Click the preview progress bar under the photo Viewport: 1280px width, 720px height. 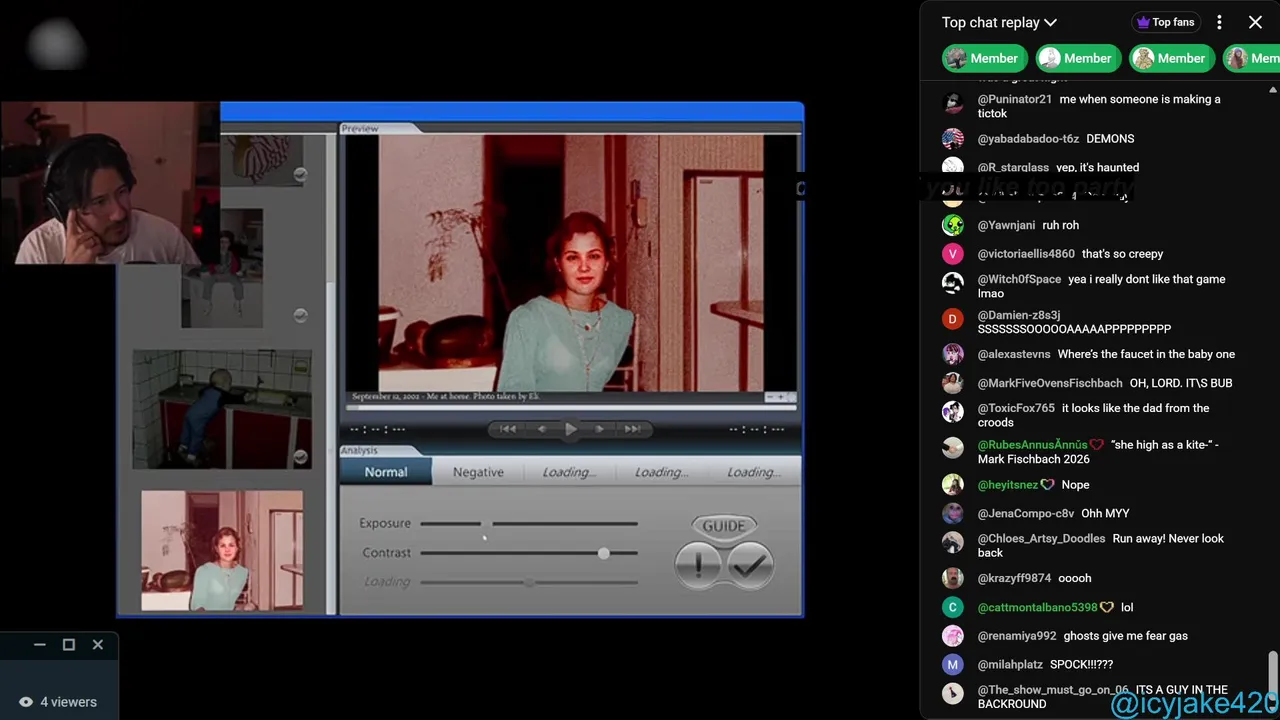coord(570,407)
